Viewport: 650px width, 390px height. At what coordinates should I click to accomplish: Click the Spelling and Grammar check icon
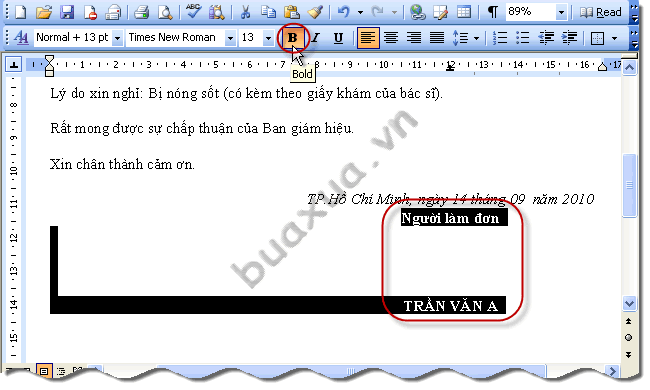pyautogui.click(x=193, y=12)
